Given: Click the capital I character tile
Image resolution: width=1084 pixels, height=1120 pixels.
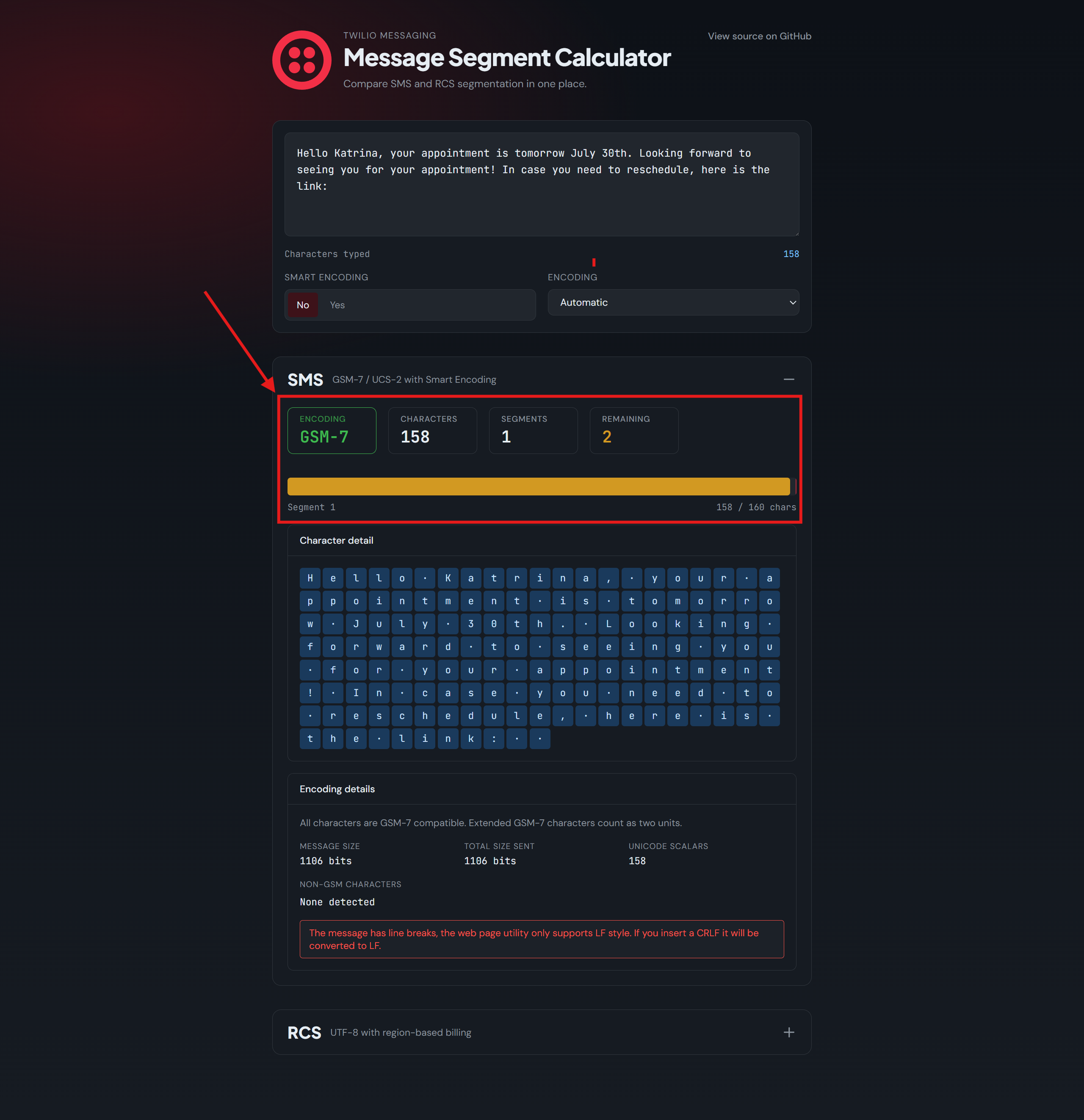Looking at the screenshot, I should [x=356, y=693].
